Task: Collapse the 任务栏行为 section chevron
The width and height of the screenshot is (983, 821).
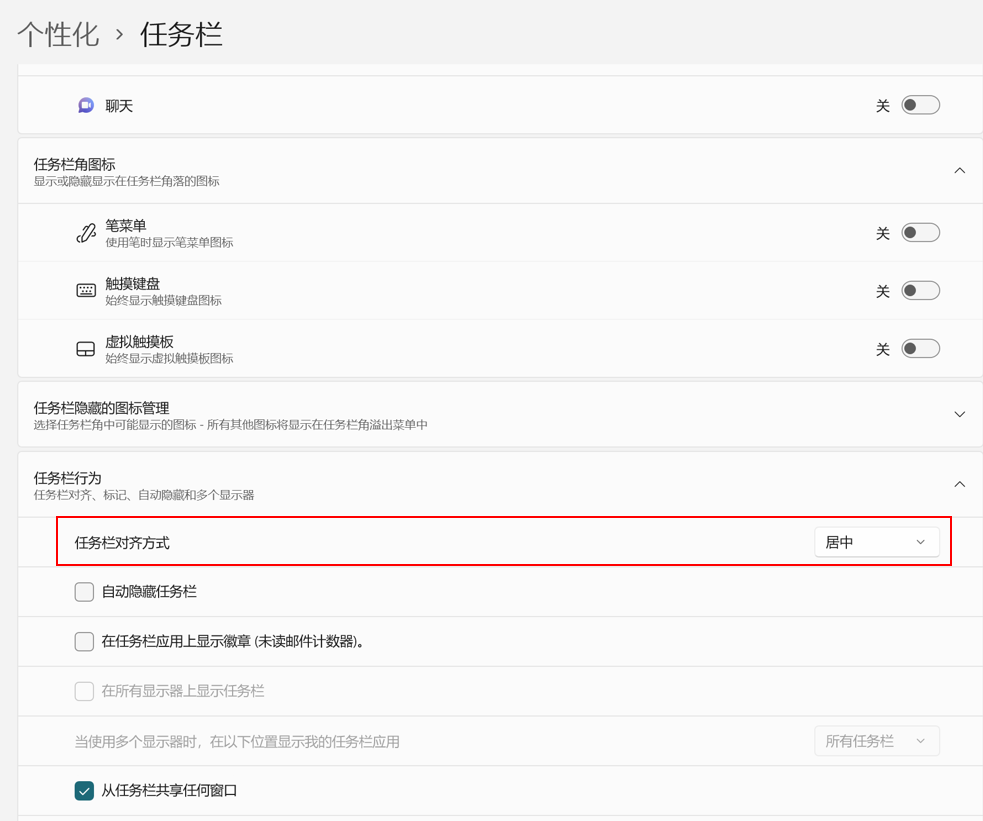Action: click(959, 484)
